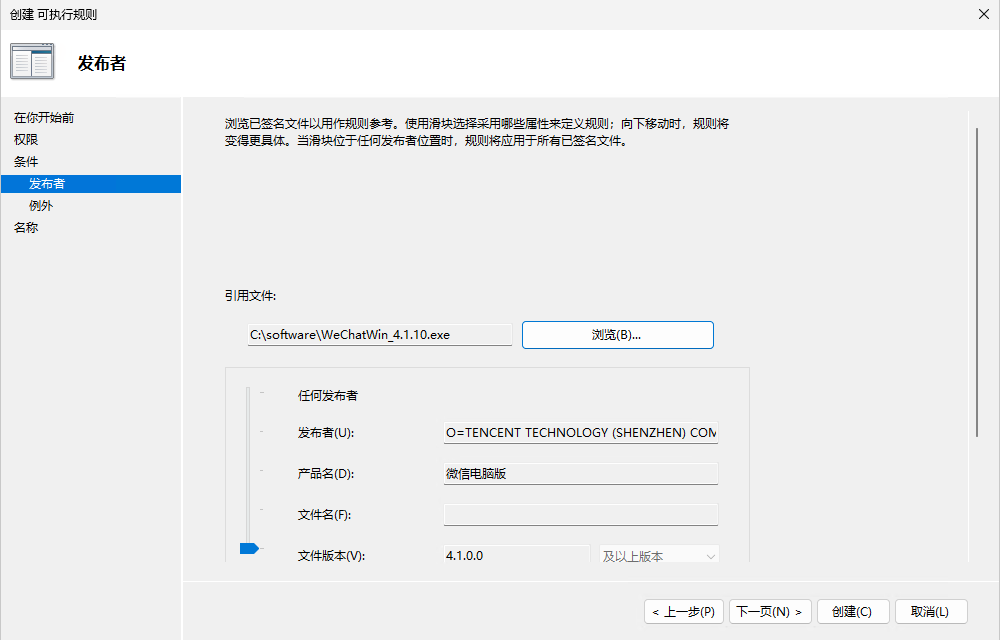Click the 创建(C) button

click(853, 612)
